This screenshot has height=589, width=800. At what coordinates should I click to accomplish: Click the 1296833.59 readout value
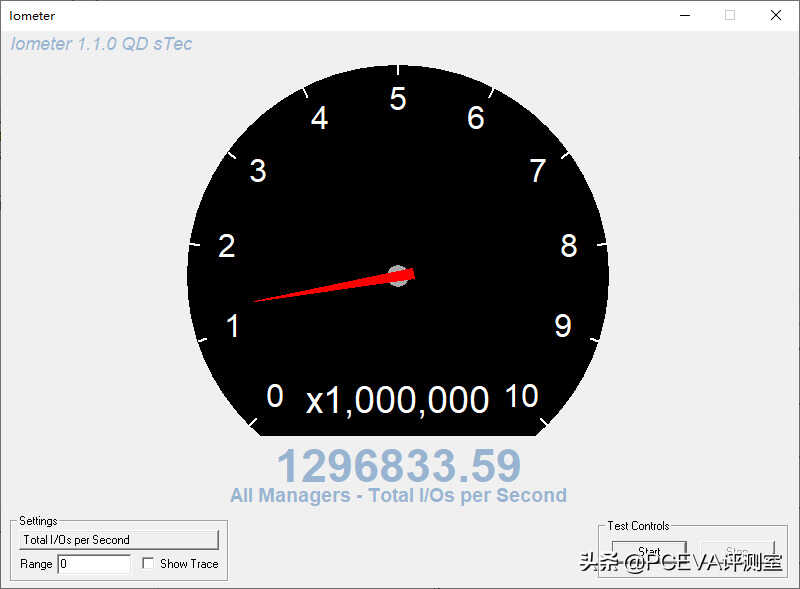(x=398, y=465)
